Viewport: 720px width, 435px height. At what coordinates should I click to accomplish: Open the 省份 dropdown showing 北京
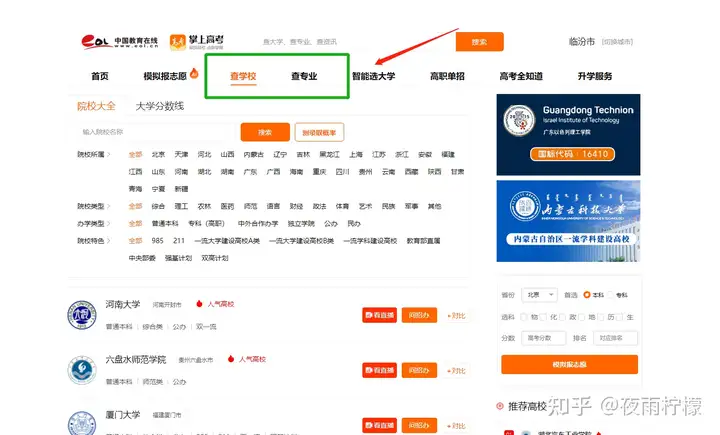539,295
